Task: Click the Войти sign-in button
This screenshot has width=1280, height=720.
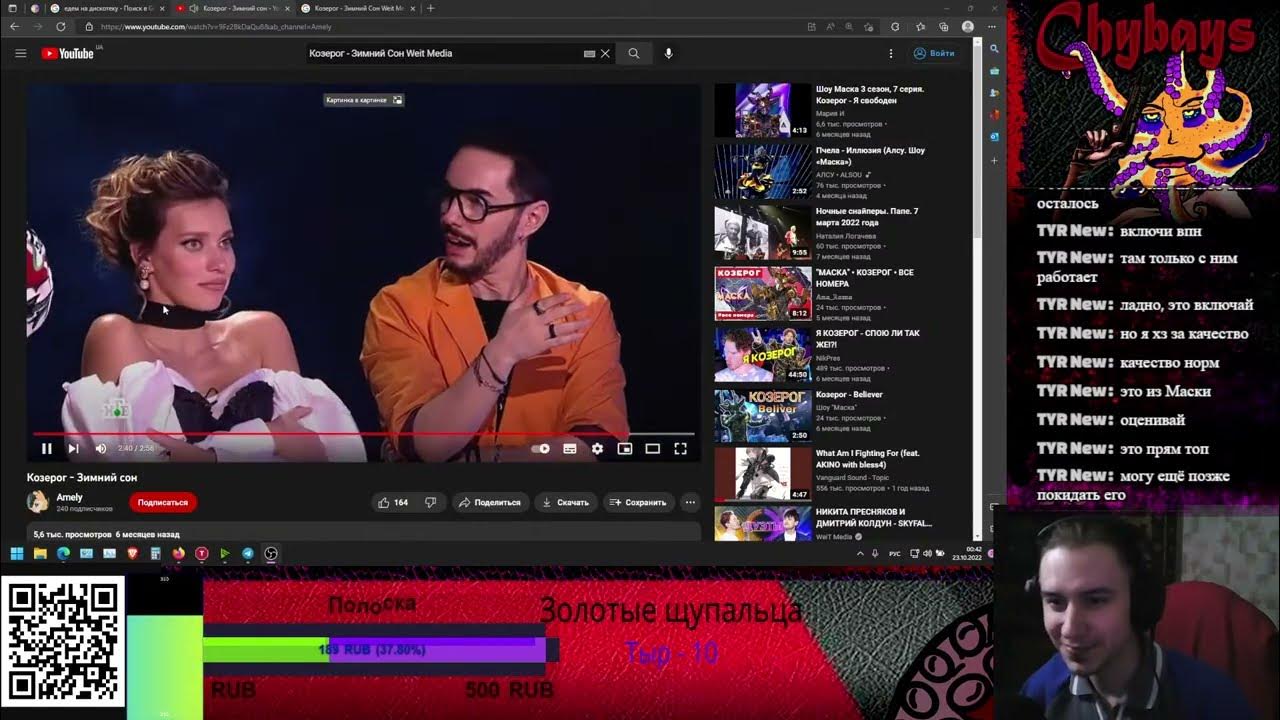Action: point(935,53)
